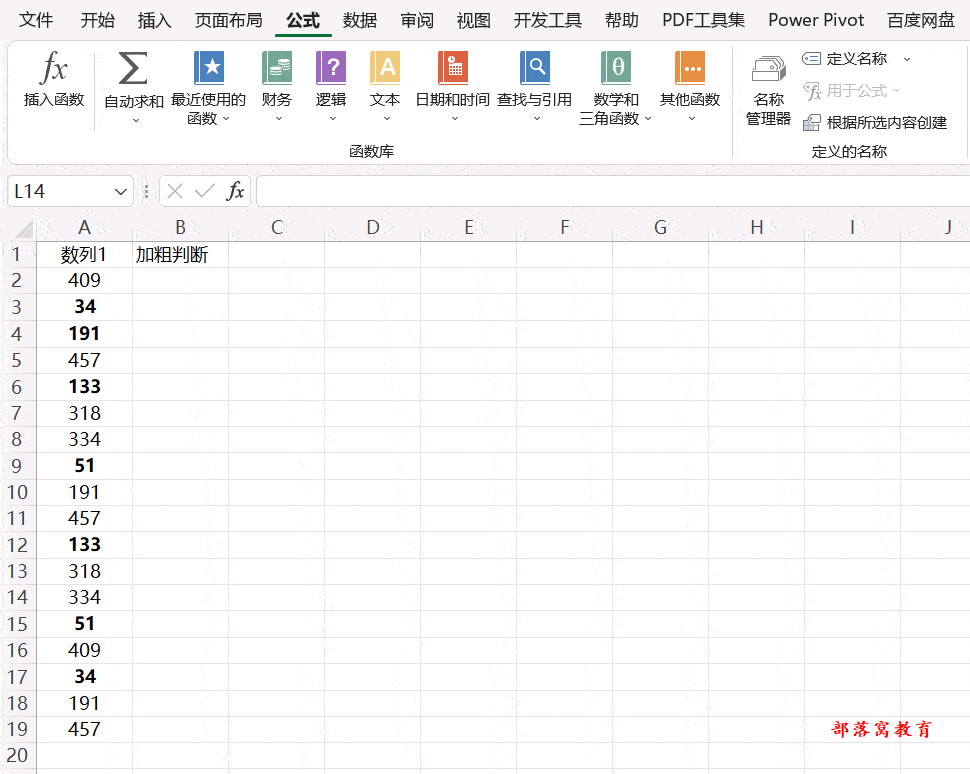Open the 查找与引用 functions icon
Image resolution: width=970 pixels, height=774 pixels.
[x=534, y=80]
